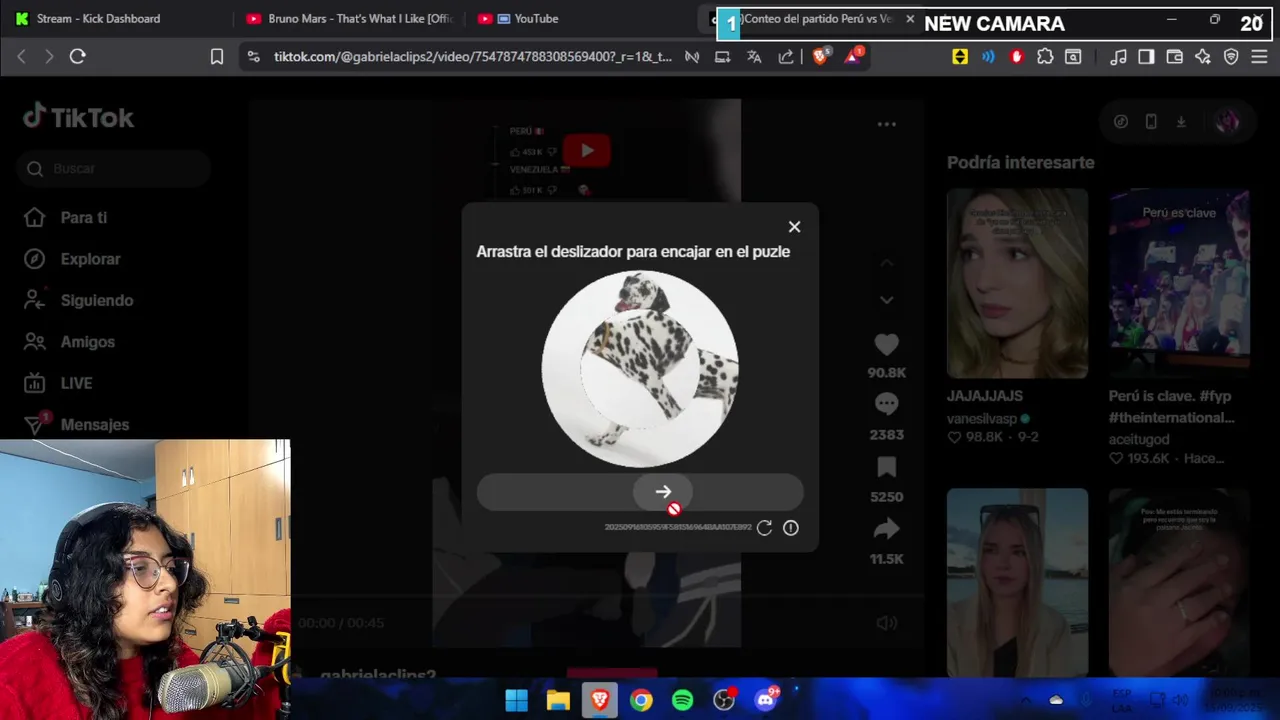Open the Extensions puzzle-piece menu
Image resolution: width=1280 pixels, height=720 pixels.
pyautogui.click(x=1045, y=57)
